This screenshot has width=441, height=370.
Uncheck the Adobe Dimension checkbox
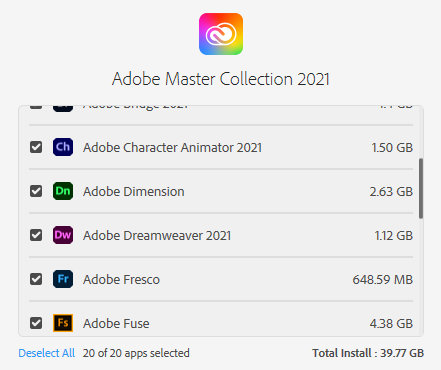[x=36, y=191]
